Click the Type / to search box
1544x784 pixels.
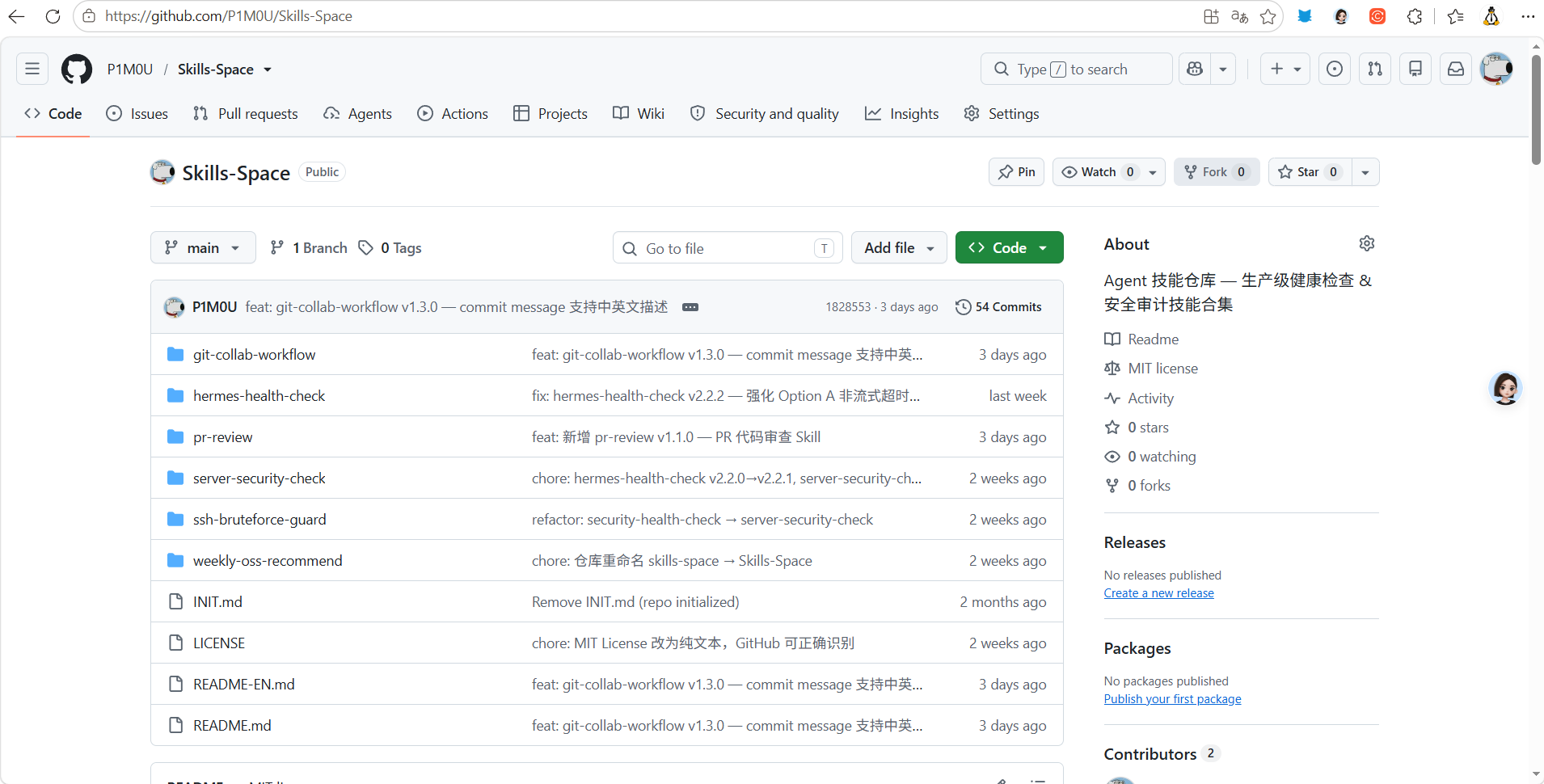[x=1077, y=69]
